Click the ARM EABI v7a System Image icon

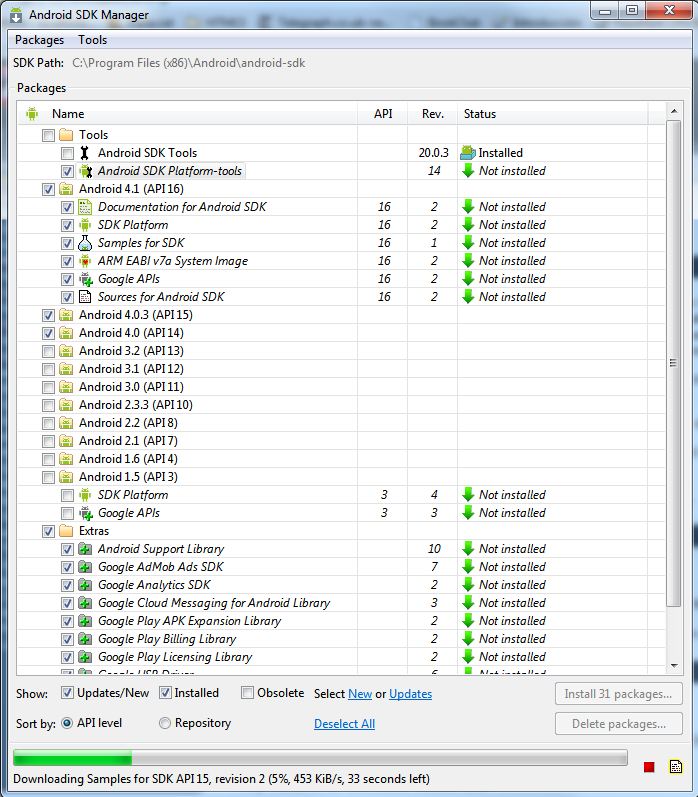click(85, 261)
